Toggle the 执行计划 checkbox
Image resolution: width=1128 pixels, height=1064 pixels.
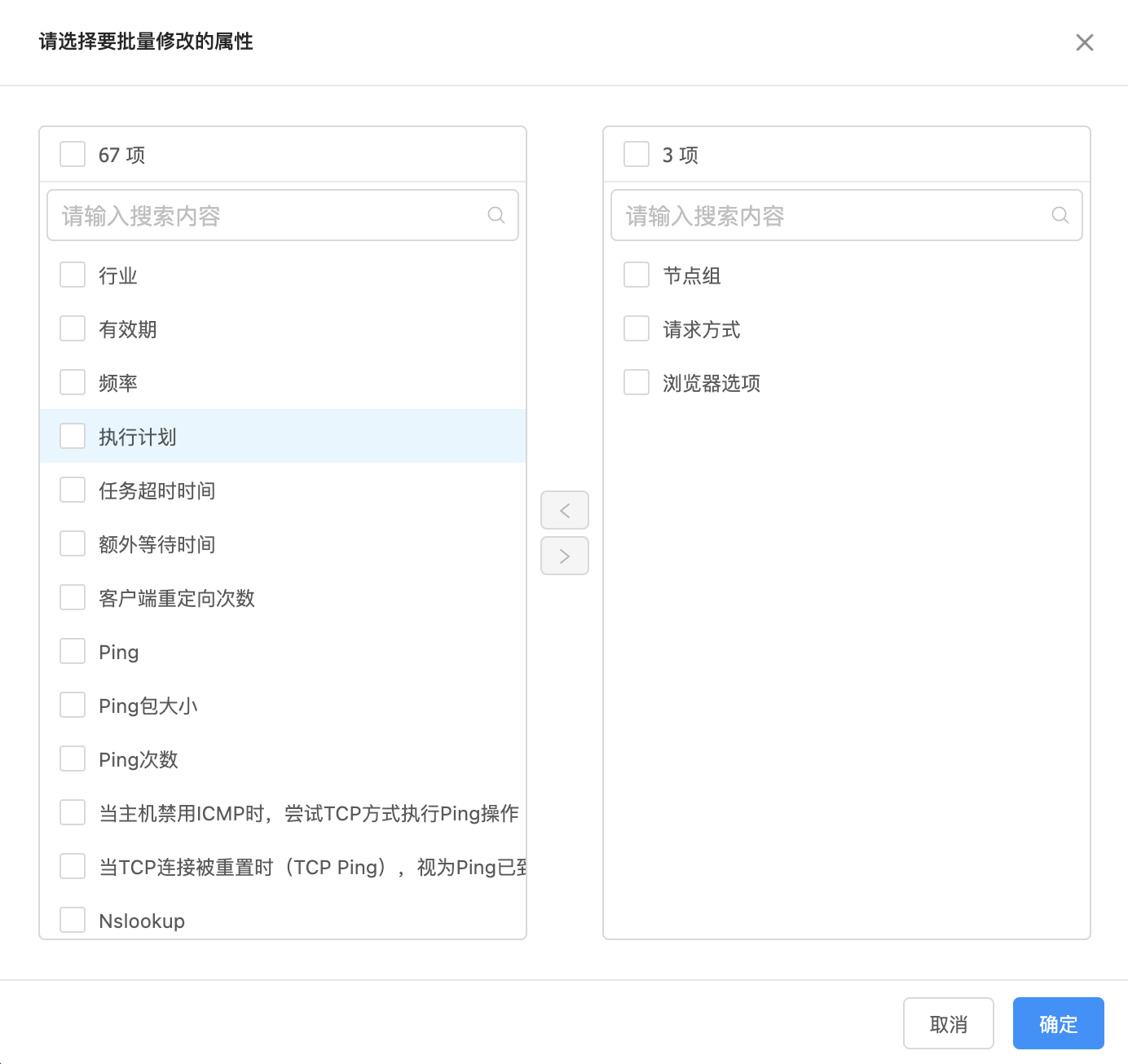tap(73, 437)
